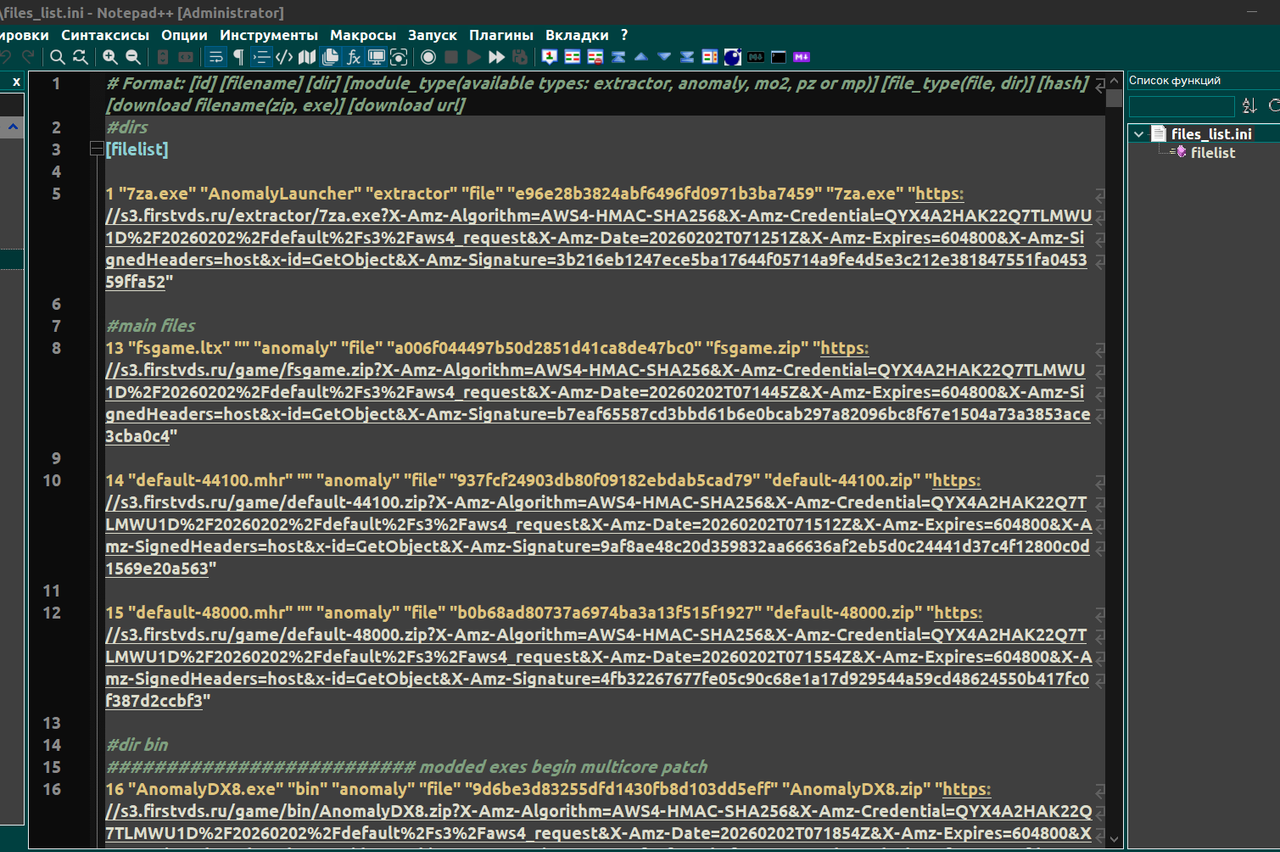Open the console terminal plugin icon
Image resolution: width=1280 pixels, height=852 pixels.
pos(779,57)
